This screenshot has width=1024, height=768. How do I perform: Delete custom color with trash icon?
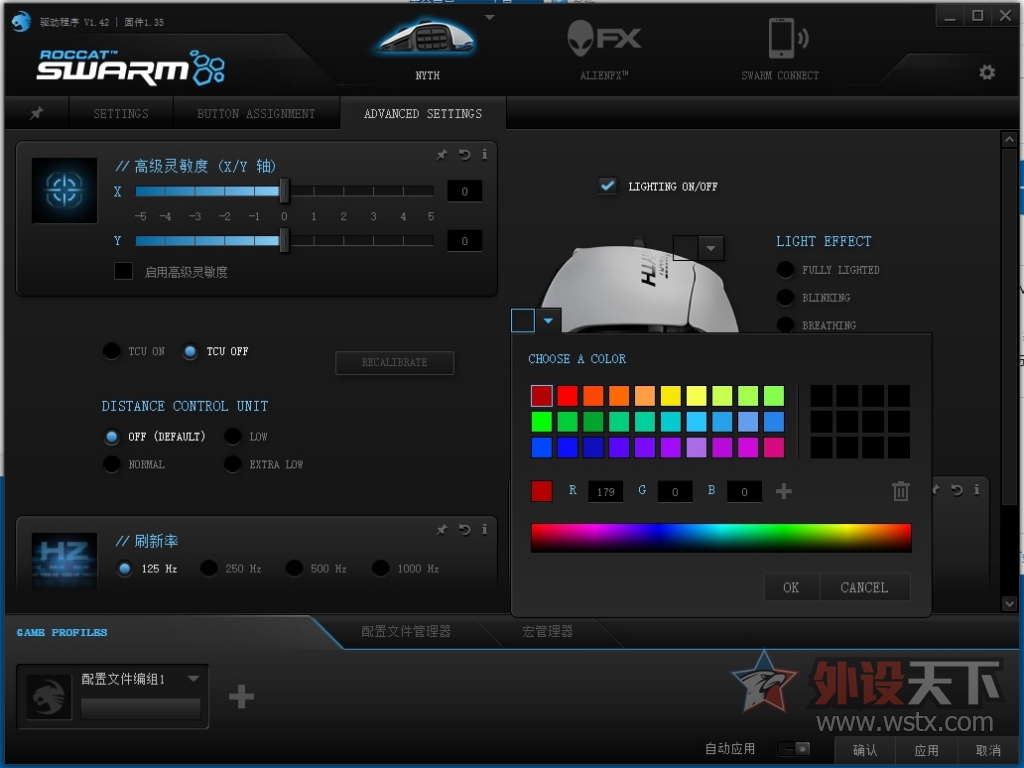coord(901,491)
